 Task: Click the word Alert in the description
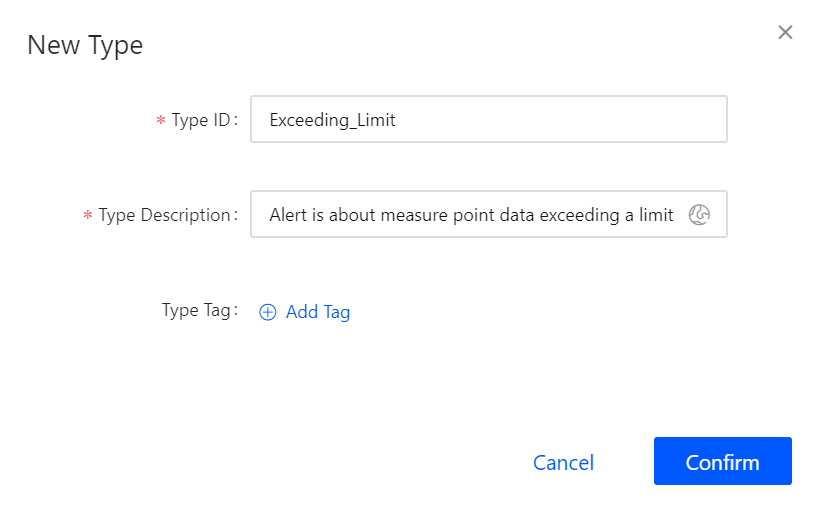[290, 215]
